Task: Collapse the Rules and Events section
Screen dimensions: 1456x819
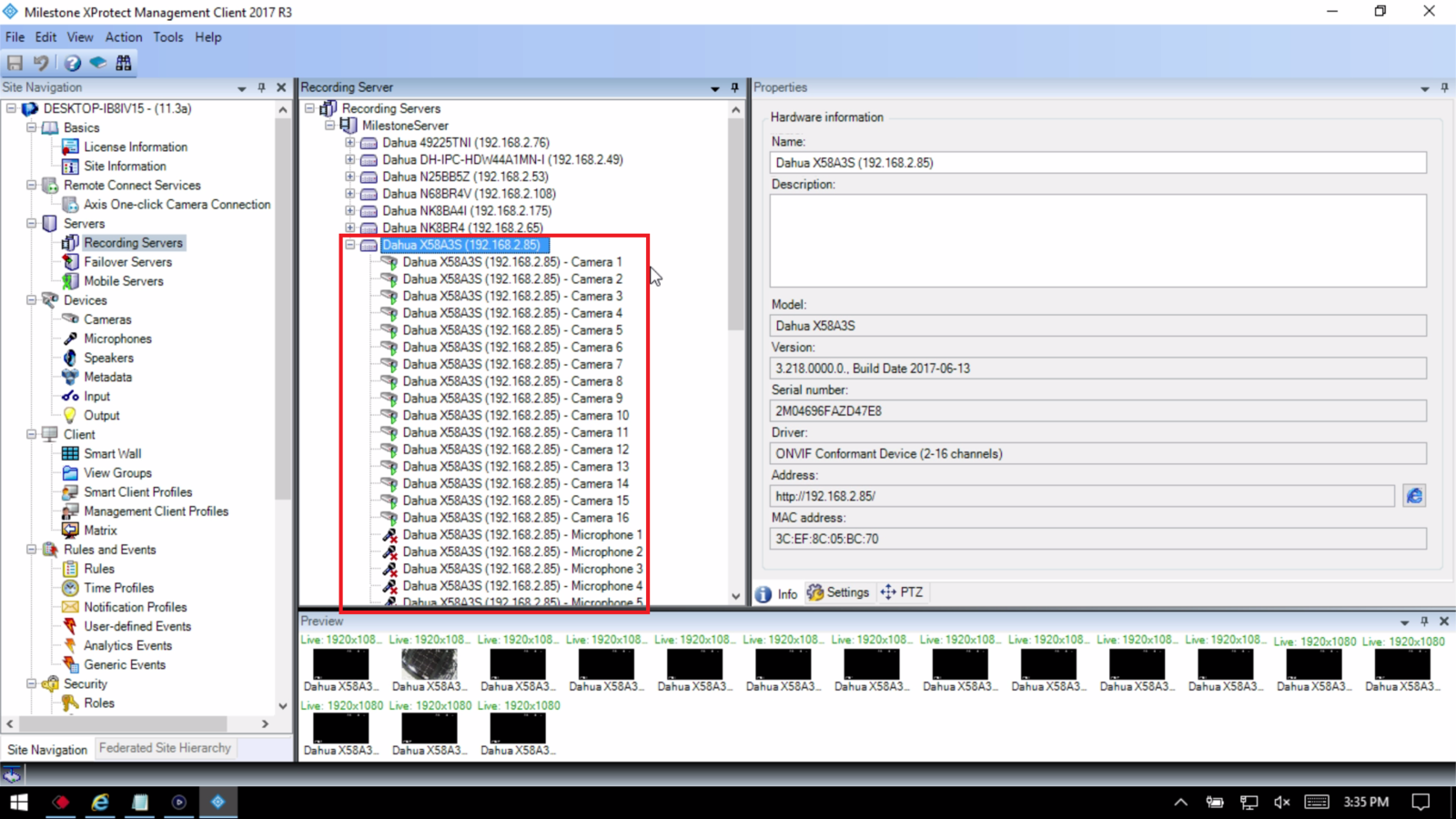Action: tap(32, 550)
